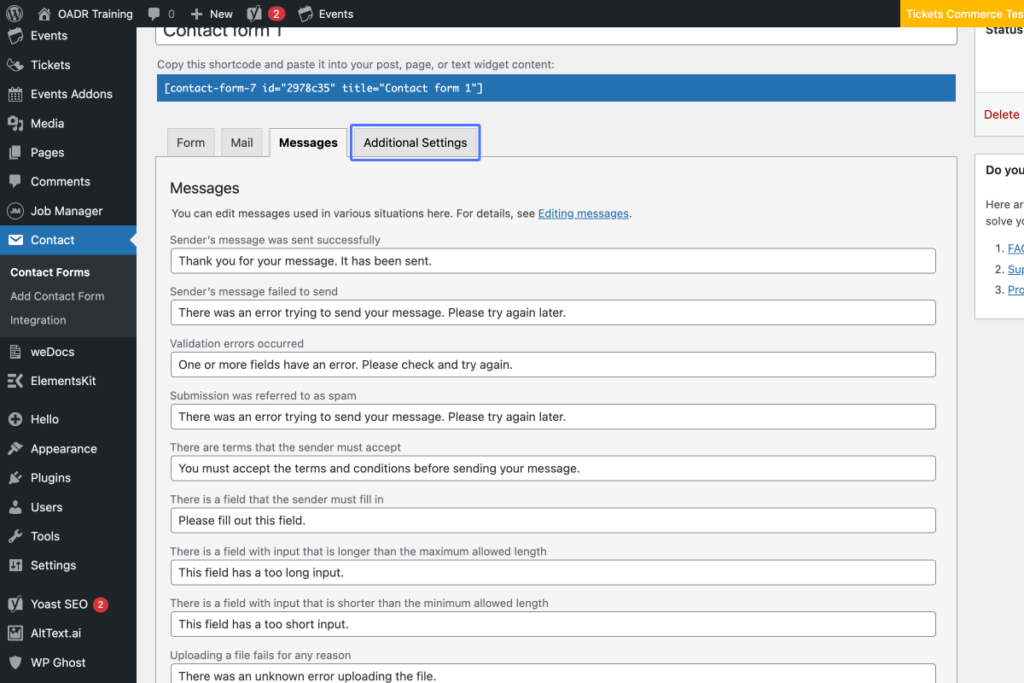The width and height of the screenshot is (1024, 683).
Task: Edit the 'Please fill out this field' input
Action: pos(552,520)
